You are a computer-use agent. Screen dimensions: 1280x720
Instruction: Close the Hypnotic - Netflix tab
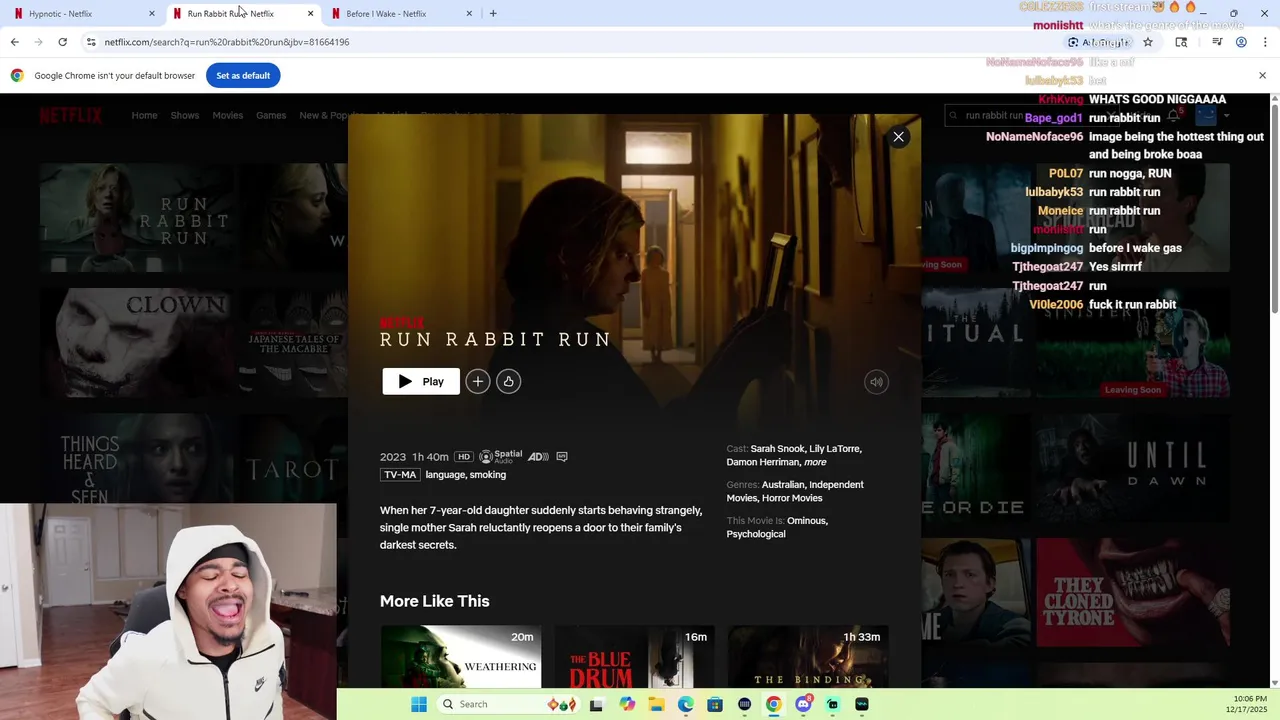pyautogui.click(x=152, y=14)
